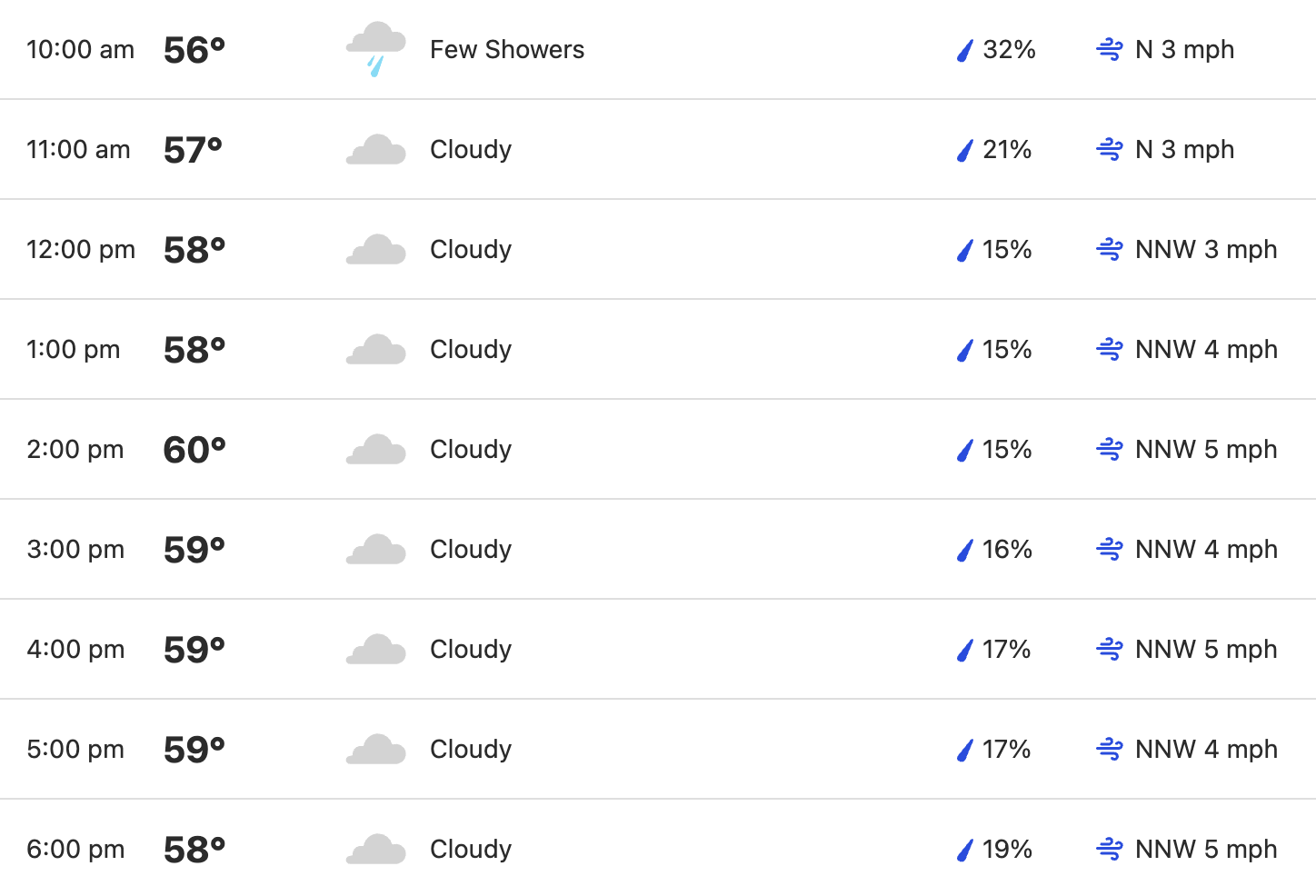
Task: Click the cloud icon in the 11:00 am row
Action: point(375,149)
